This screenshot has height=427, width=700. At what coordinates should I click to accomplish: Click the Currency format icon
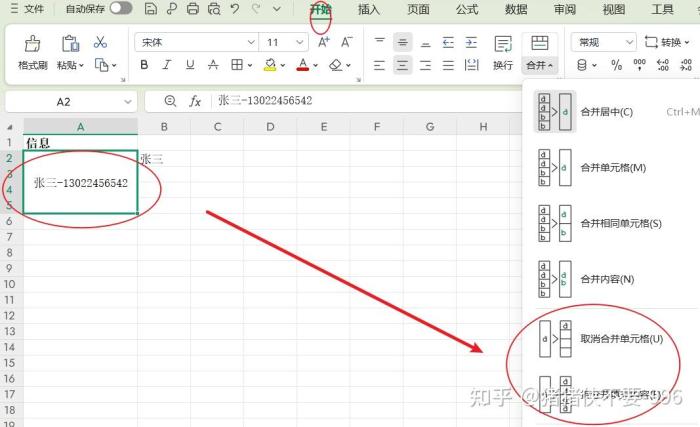(582, 65)
